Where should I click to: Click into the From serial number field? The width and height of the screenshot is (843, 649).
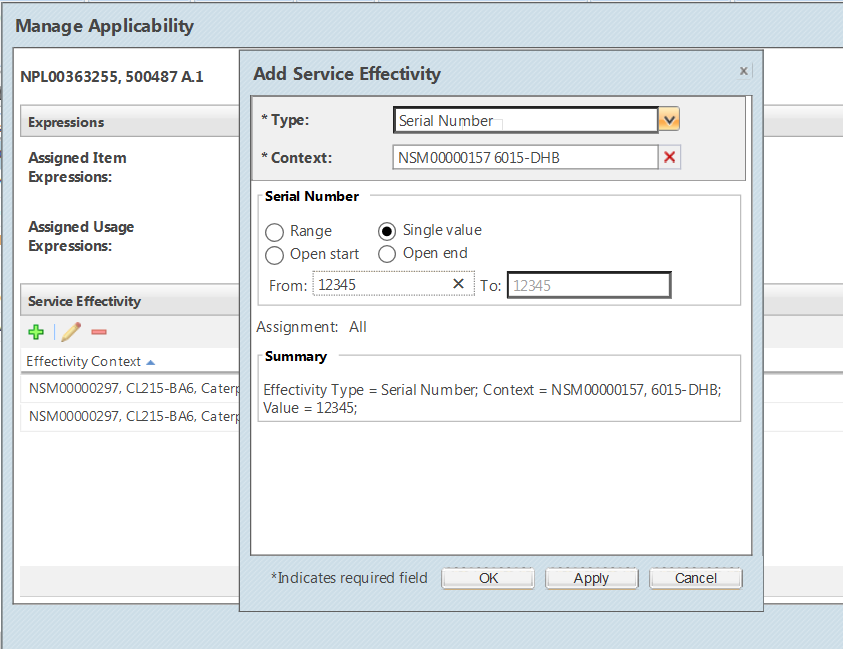point(380,285)
